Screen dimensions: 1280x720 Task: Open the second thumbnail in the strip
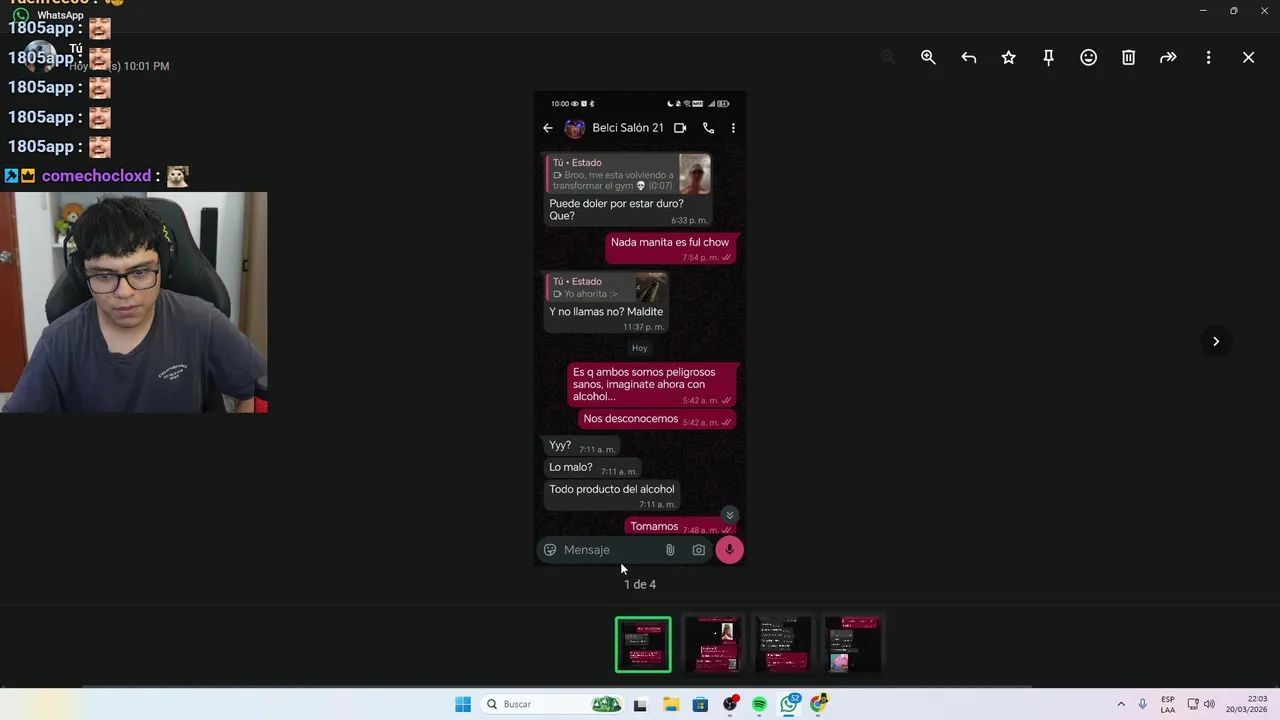713,644
